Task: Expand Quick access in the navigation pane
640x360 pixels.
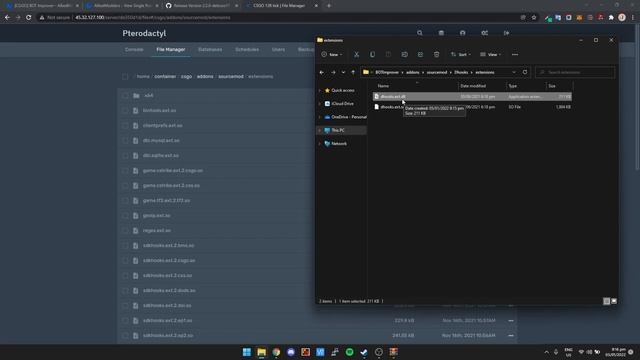Action: pyautogui.click(x=320, y=90)
